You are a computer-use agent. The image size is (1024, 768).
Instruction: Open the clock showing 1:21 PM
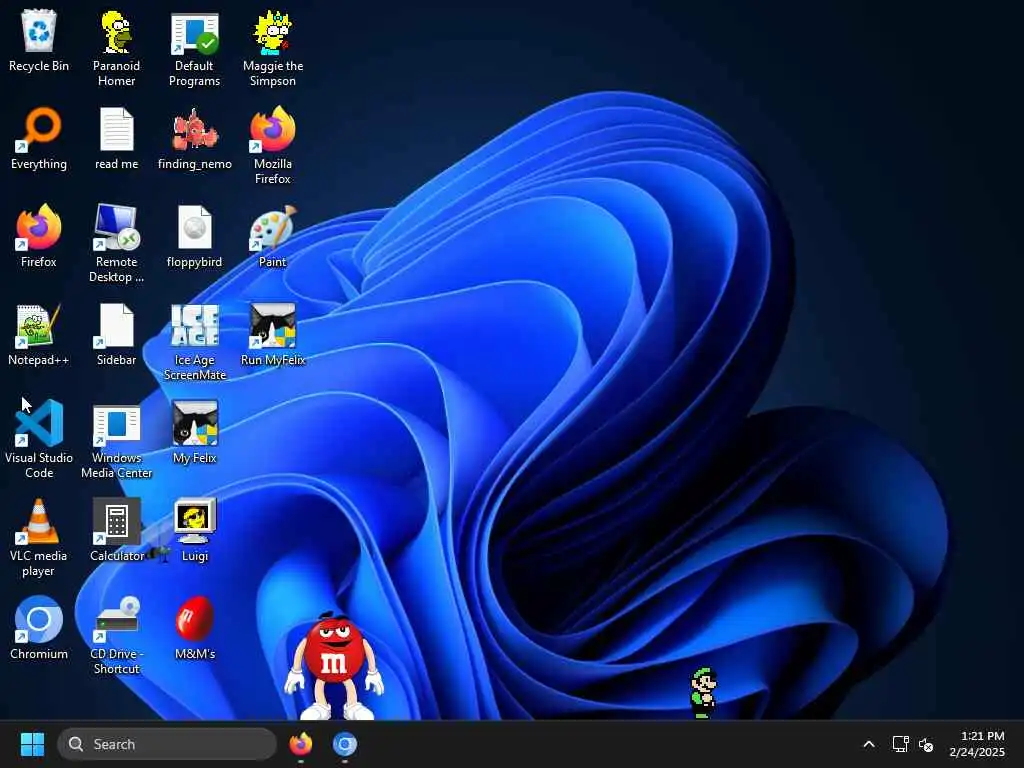tap(977, 744)
